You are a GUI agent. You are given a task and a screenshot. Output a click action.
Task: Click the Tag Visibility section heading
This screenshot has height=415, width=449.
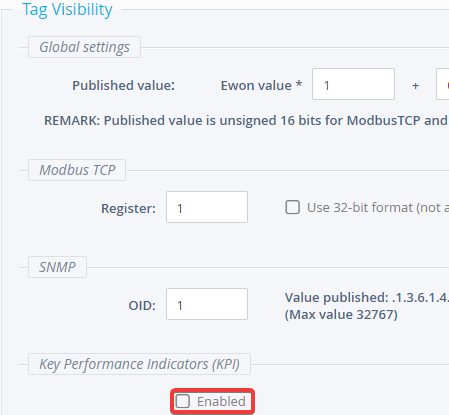tap(67, 10)
